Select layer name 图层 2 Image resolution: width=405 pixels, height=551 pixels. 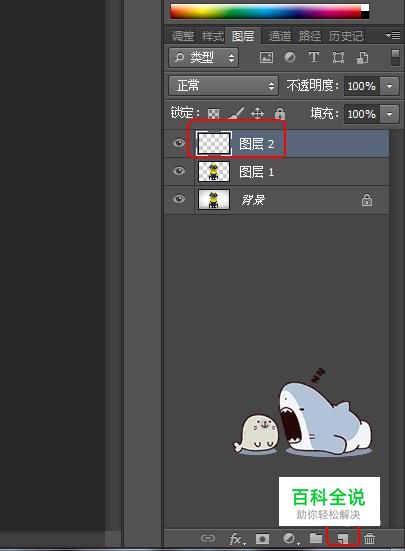click(256, 144)
